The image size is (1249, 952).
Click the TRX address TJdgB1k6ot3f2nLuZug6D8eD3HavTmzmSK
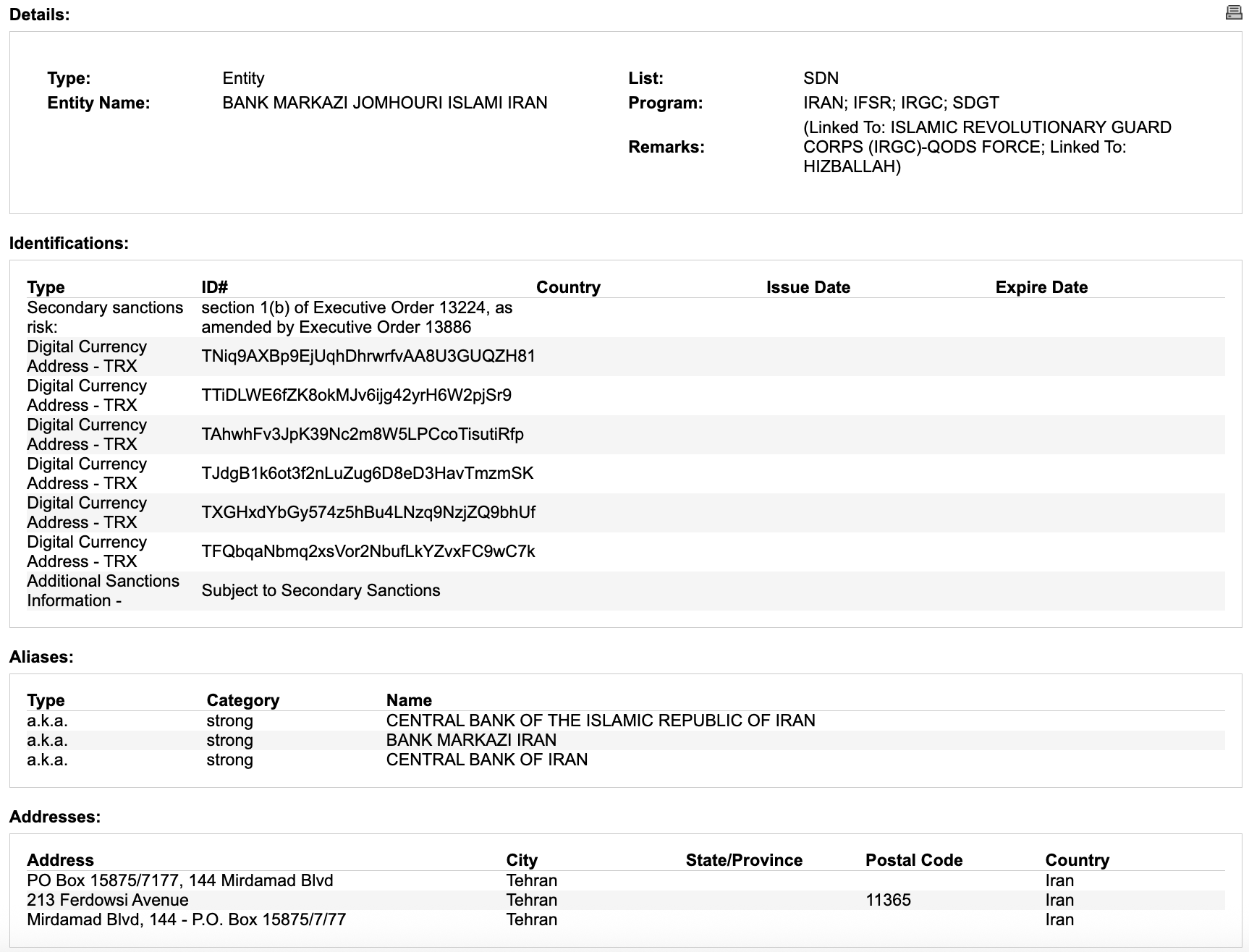tap(368, 473)
